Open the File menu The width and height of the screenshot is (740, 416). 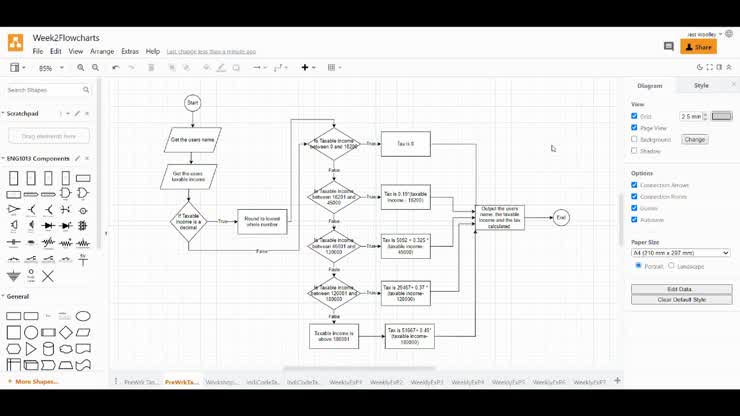pos(38,51)
